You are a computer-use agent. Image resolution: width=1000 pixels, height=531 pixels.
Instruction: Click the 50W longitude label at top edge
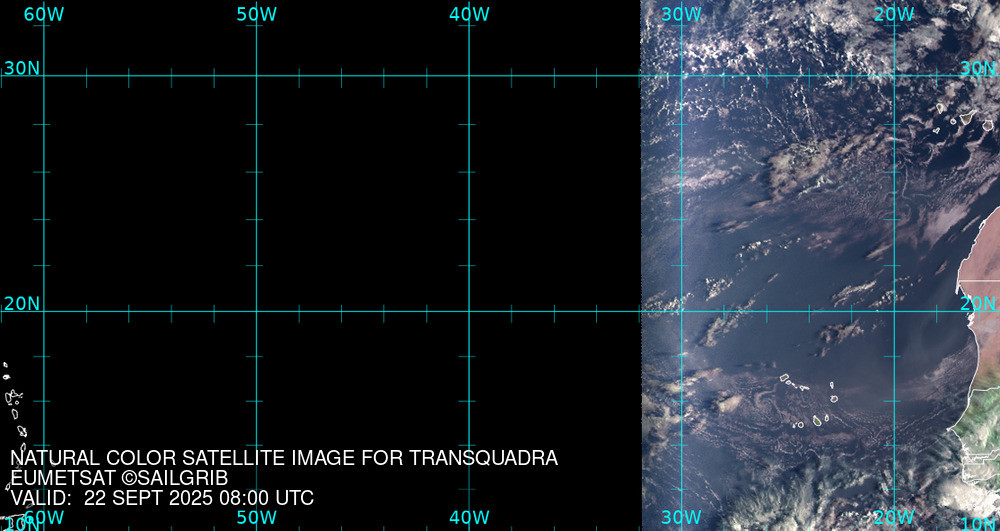256,14
